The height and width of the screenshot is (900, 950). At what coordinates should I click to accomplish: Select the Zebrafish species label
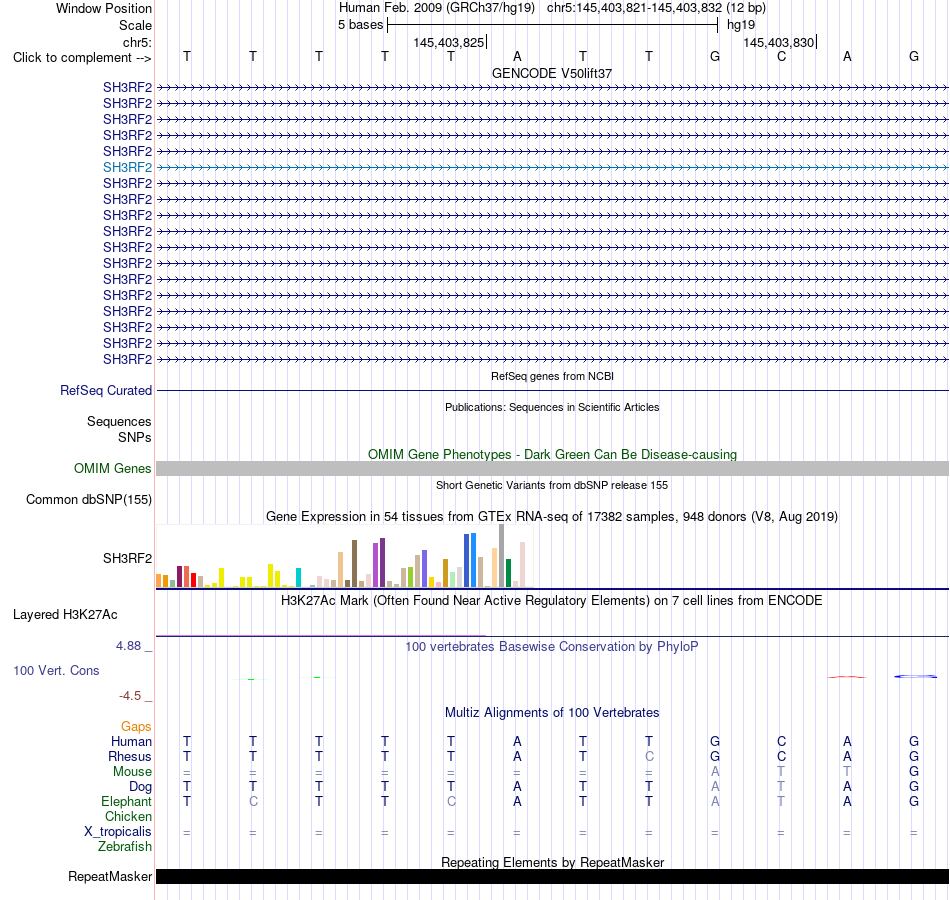(125, 847)
